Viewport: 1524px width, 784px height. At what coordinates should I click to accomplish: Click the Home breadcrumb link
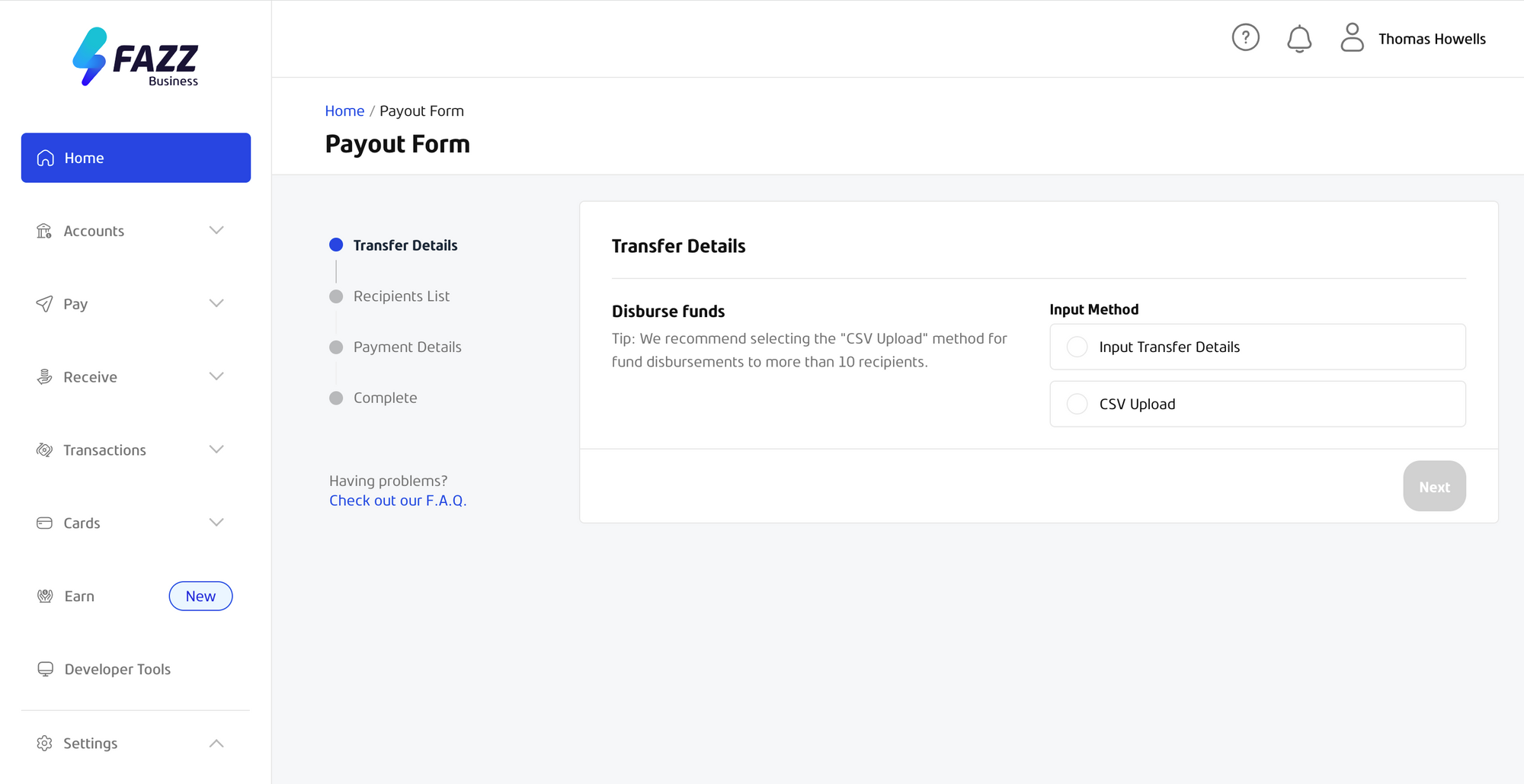(x=344, y=110)
